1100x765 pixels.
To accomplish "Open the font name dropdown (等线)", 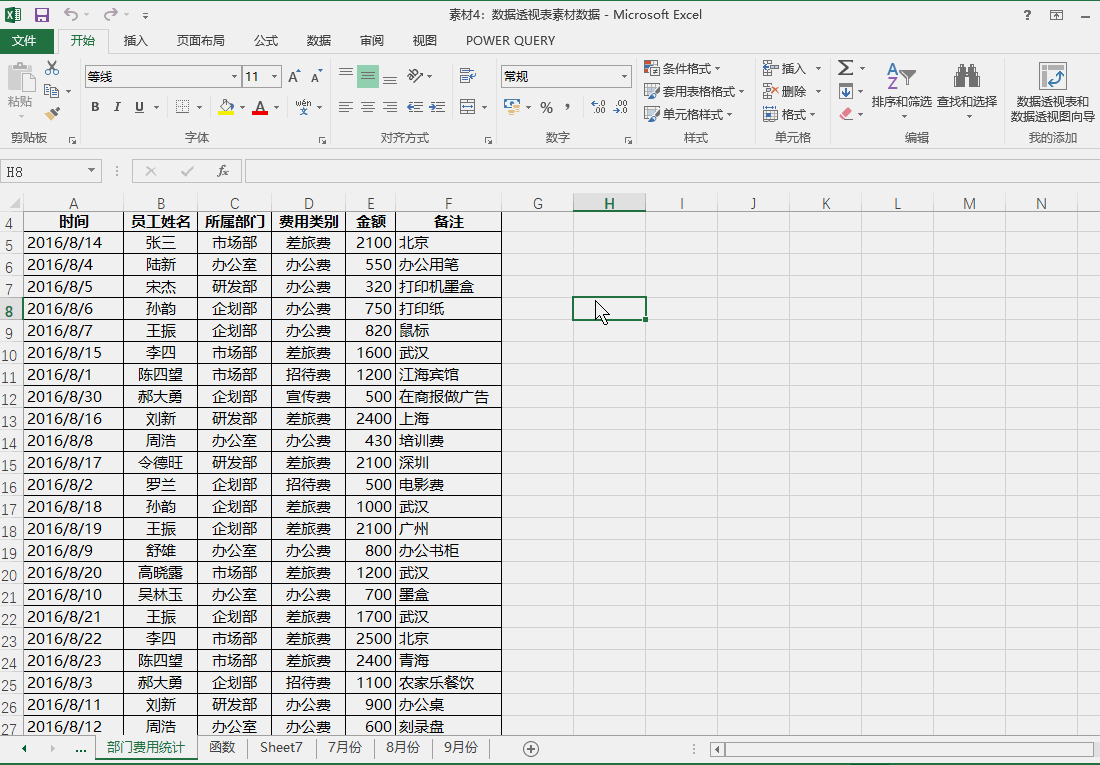I will tap(234, 76).
